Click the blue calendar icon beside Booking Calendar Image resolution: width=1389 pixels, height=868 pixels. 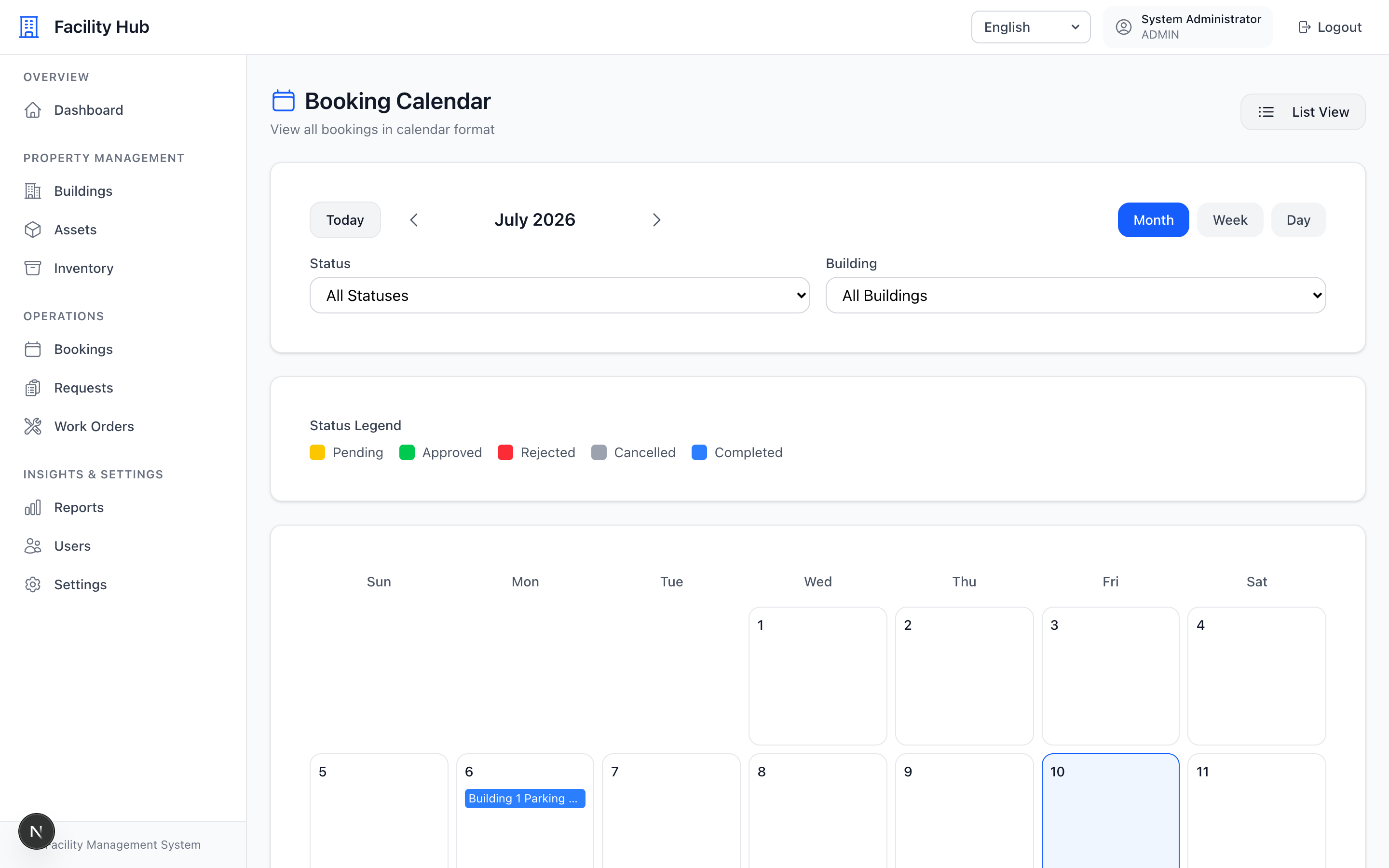[284, 100]
